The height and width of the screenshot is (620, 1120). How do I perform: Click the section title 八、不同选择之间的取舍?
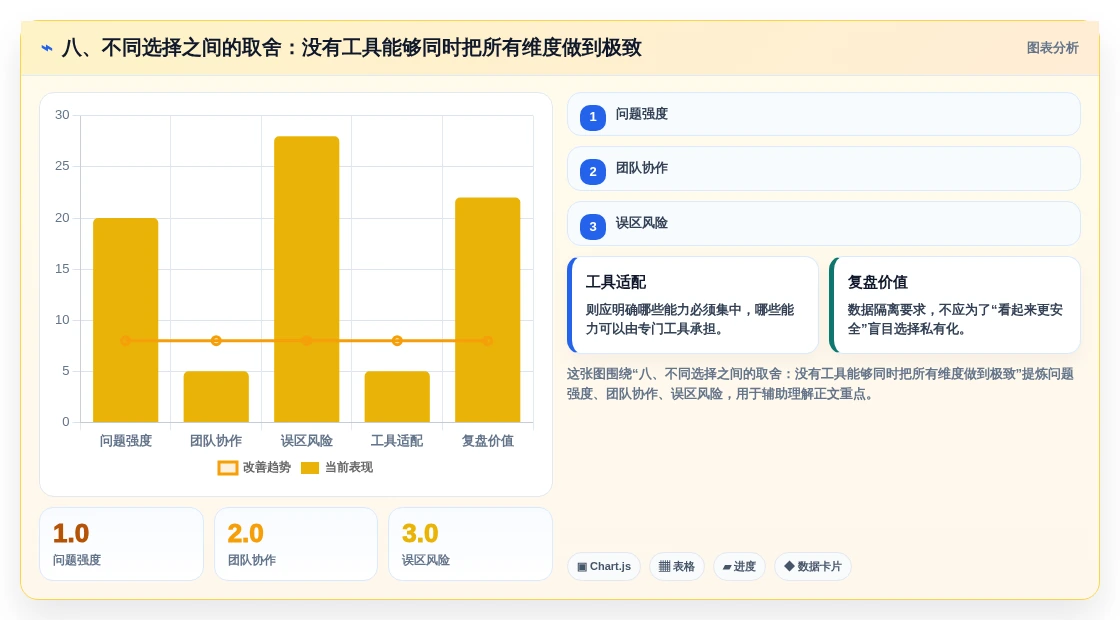pyautogui.click(x=351, y=48)
